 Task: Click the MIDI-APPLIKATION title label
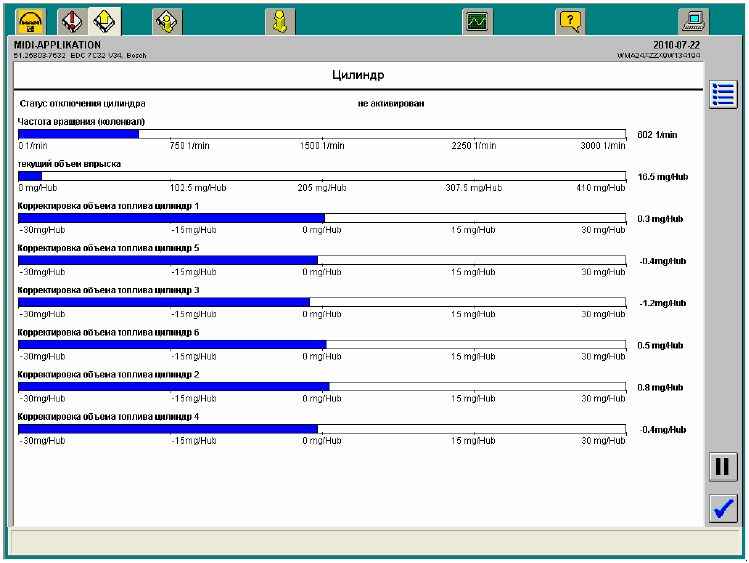tap(57, 45)
